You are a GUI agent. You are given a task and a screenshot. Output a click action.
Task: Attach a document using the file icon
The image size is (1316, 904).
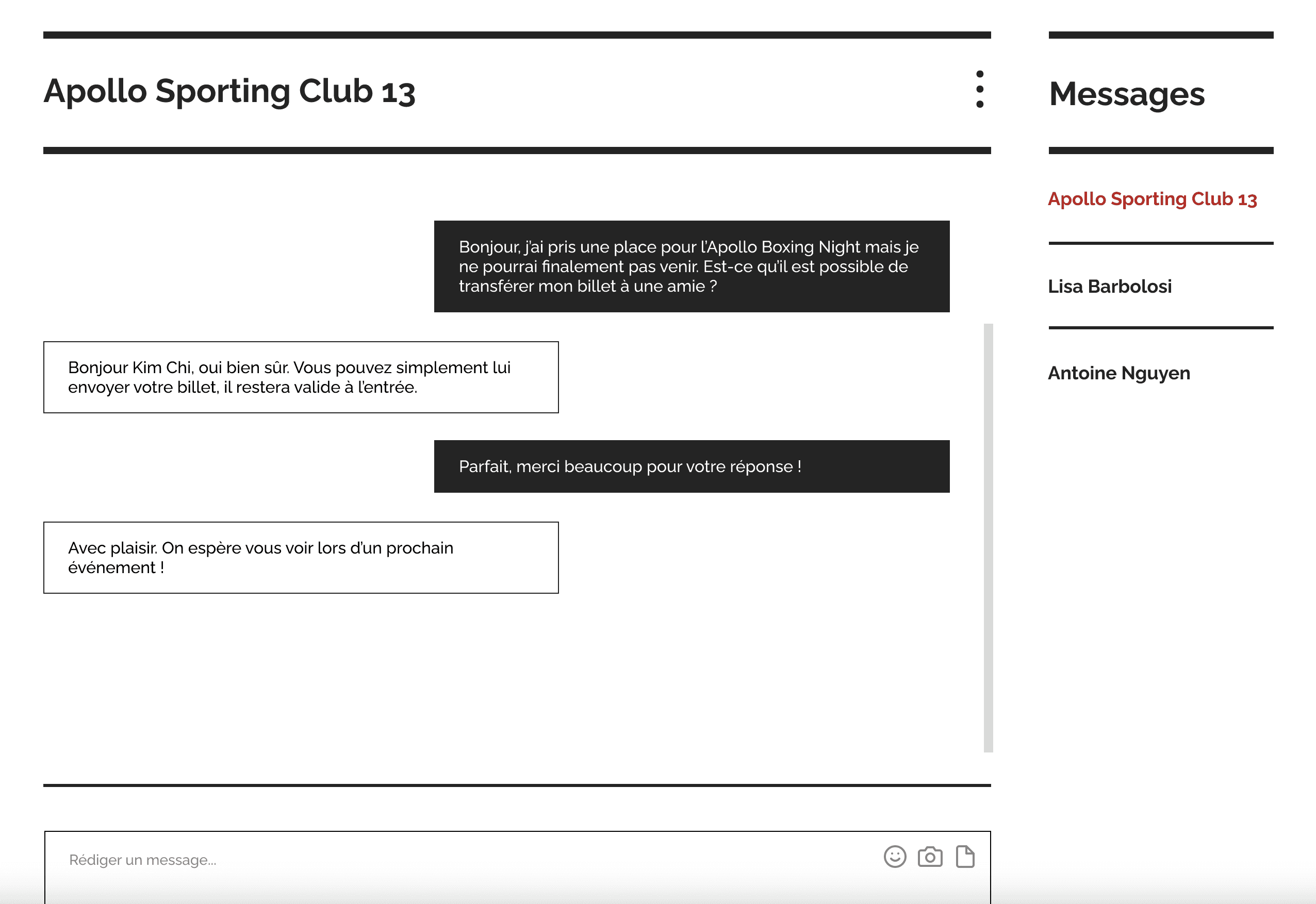tap(965, 857)
